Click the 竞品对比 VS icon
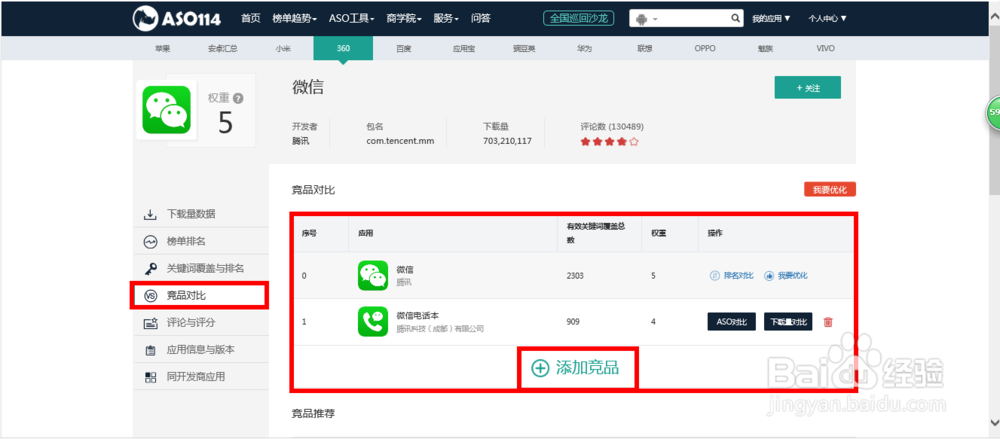1000x439 pixels. point(151,295)
